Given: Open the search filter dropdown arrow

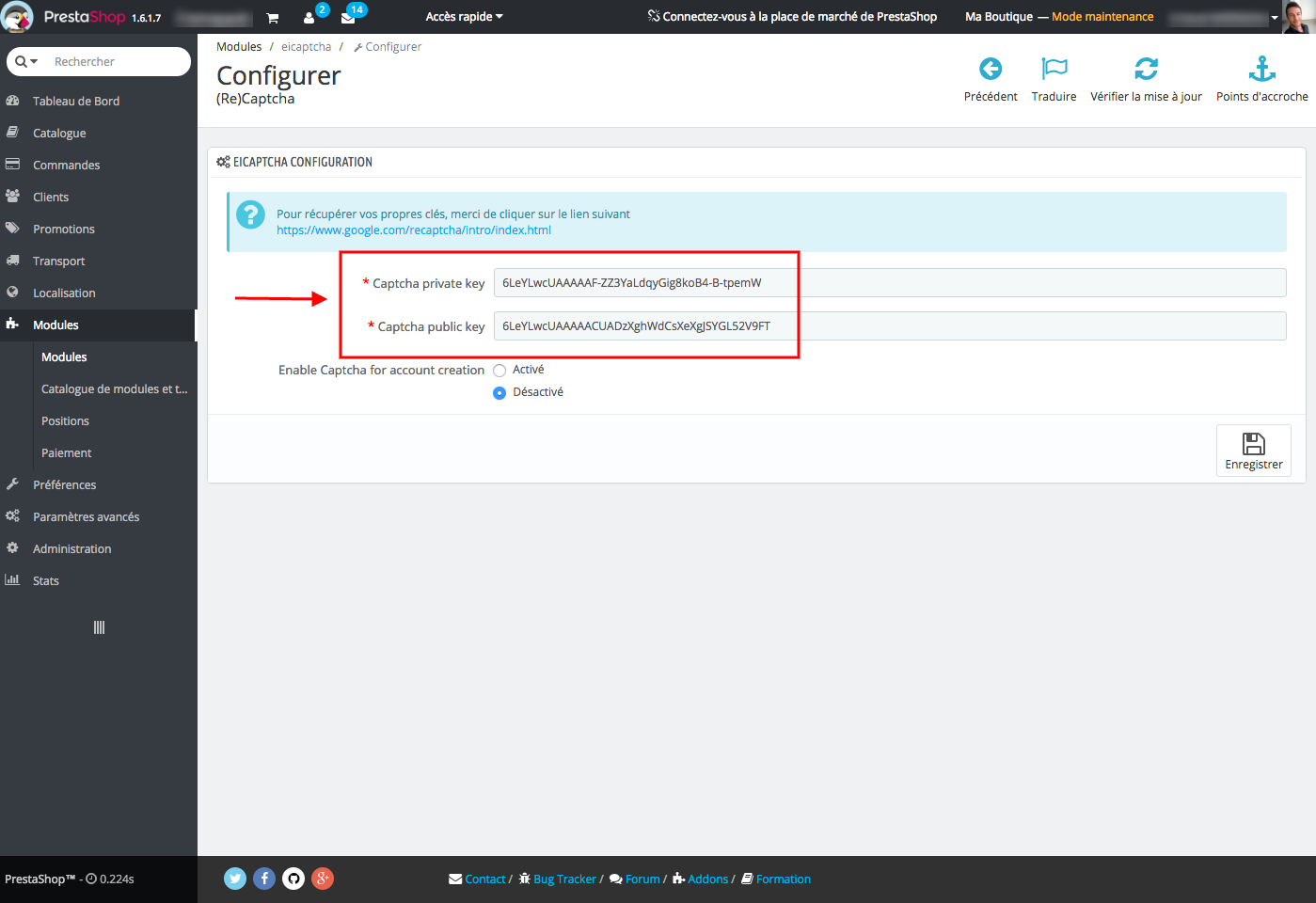Looking at the screenshot, I should click(x=27, y=62).
